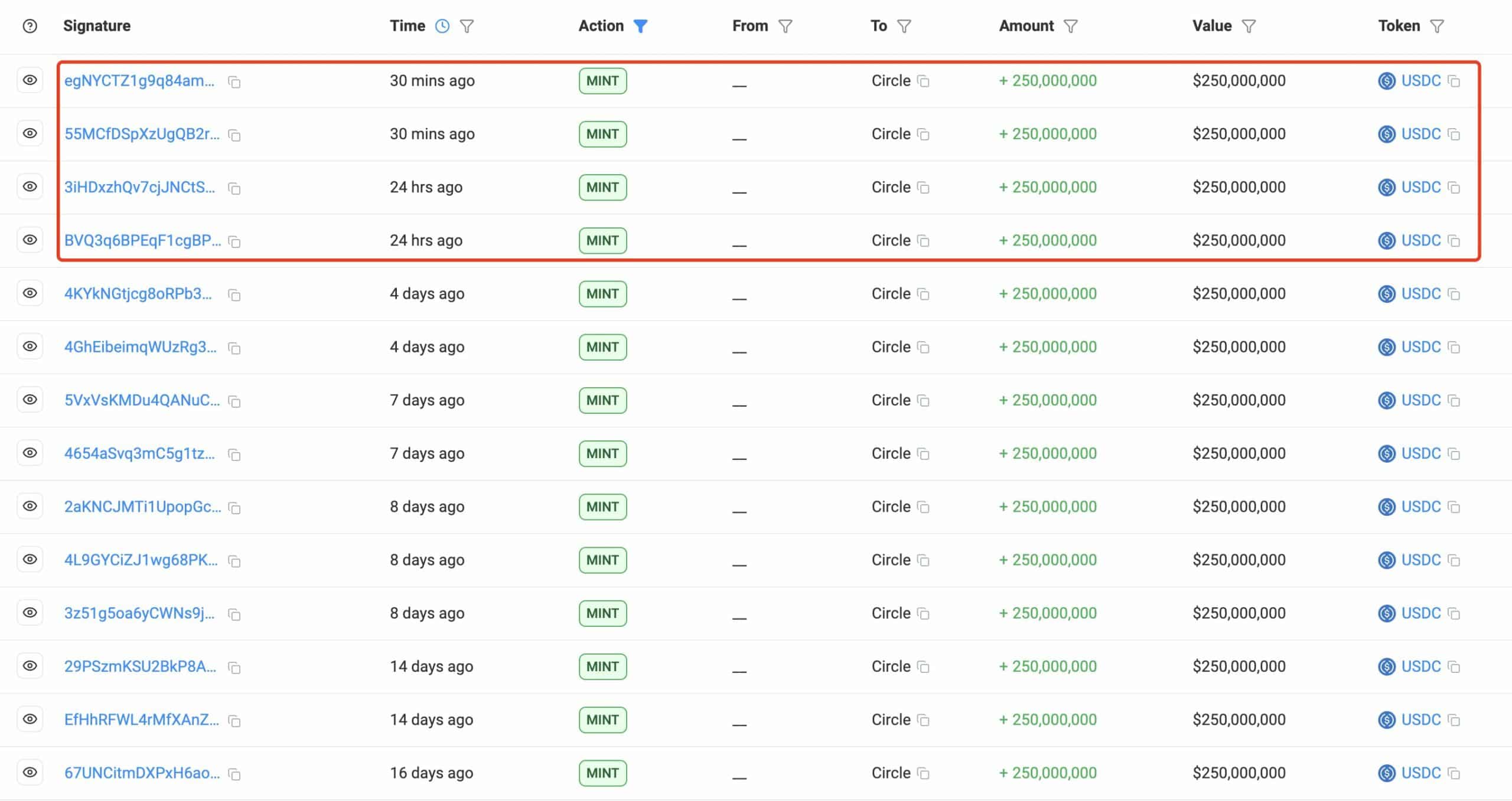Open the Action column filter
This screenshot has width=1512, height=801.
coord(640,26)
